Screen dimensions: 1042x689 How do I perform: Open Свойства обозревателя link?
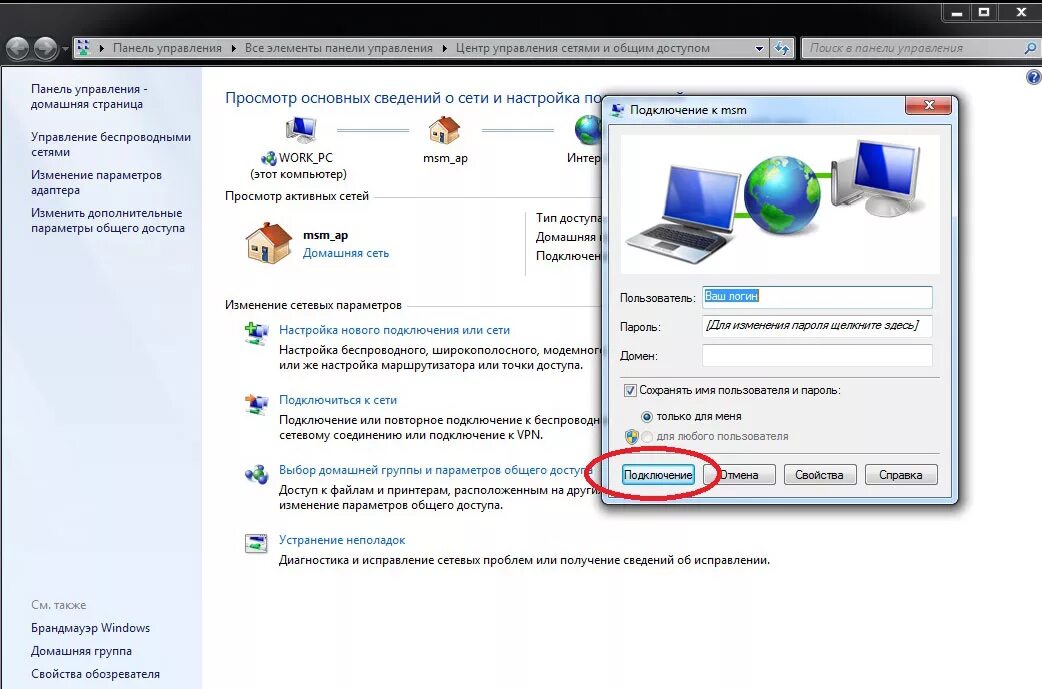pos(95,674)
